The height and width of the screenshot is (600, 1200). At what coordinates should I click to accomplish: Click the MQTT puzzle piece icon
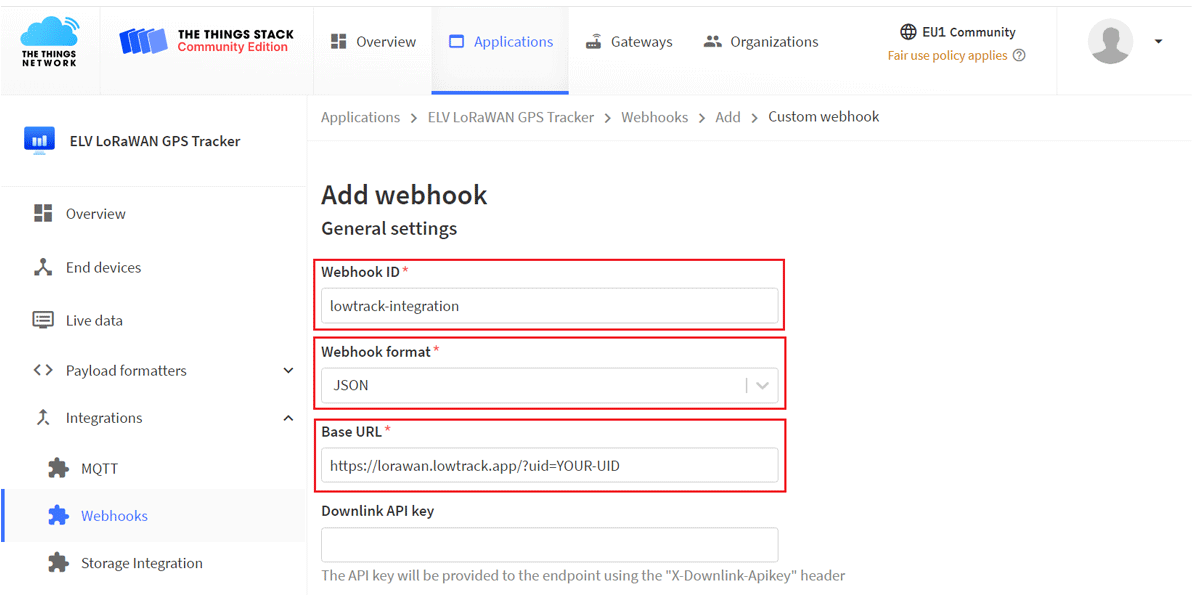click(59, 468)
